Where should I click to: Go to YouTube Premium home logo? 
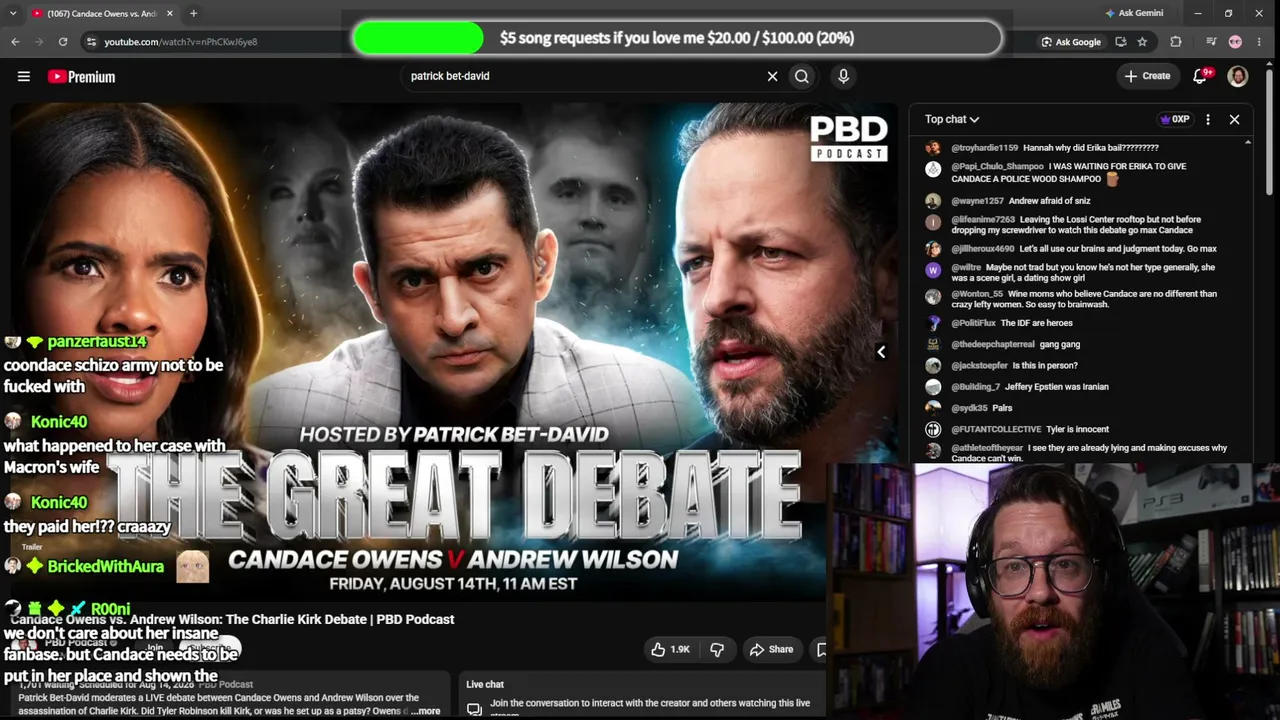click(81, 76)
